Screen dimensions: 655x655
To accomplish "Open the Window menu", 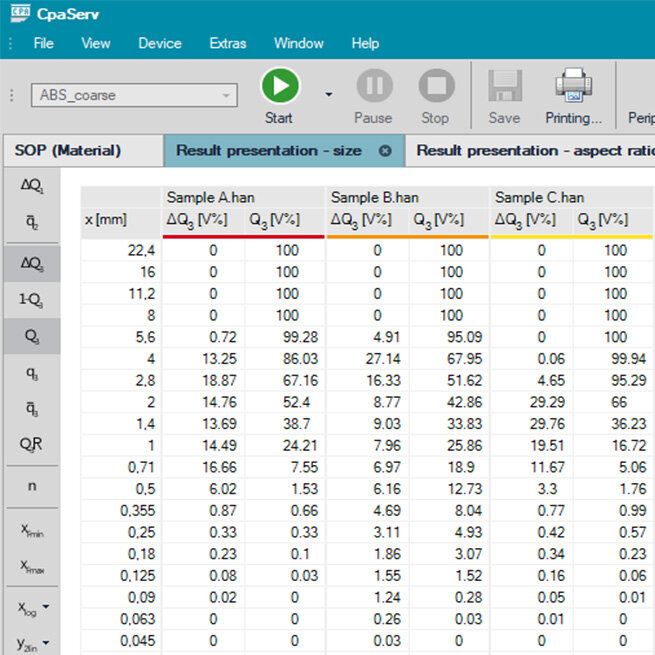I will [x=299, y=43].
